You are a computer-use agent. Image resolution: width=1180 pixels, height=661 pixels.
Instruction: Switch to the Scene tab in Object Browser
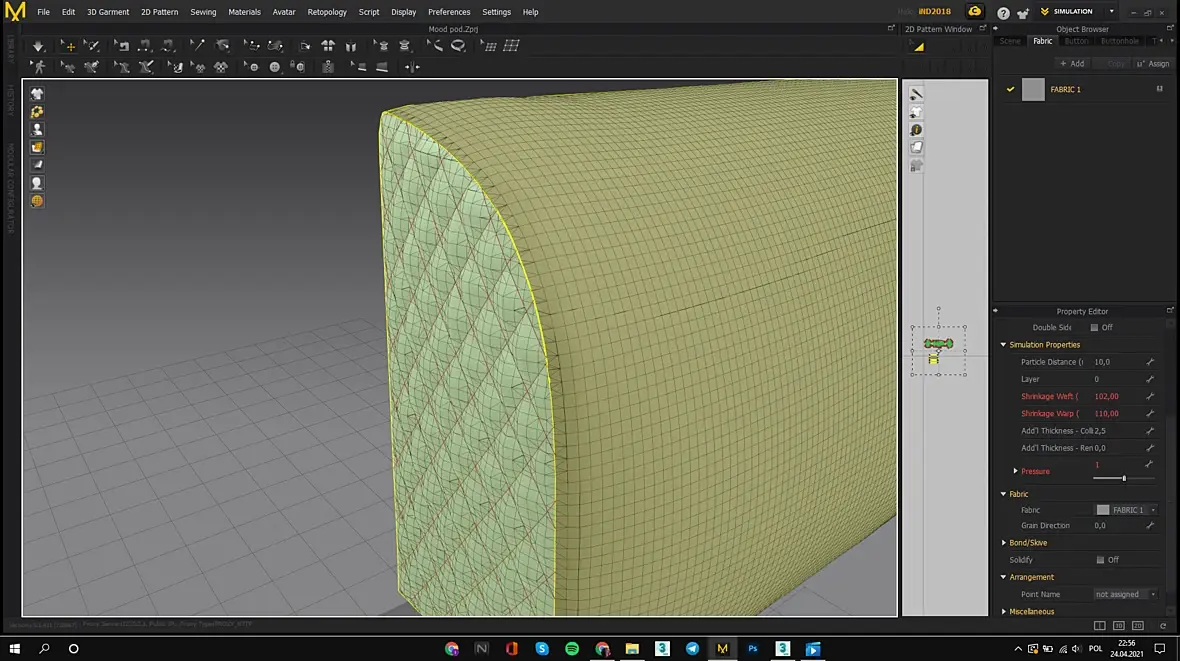point(1010,41)
